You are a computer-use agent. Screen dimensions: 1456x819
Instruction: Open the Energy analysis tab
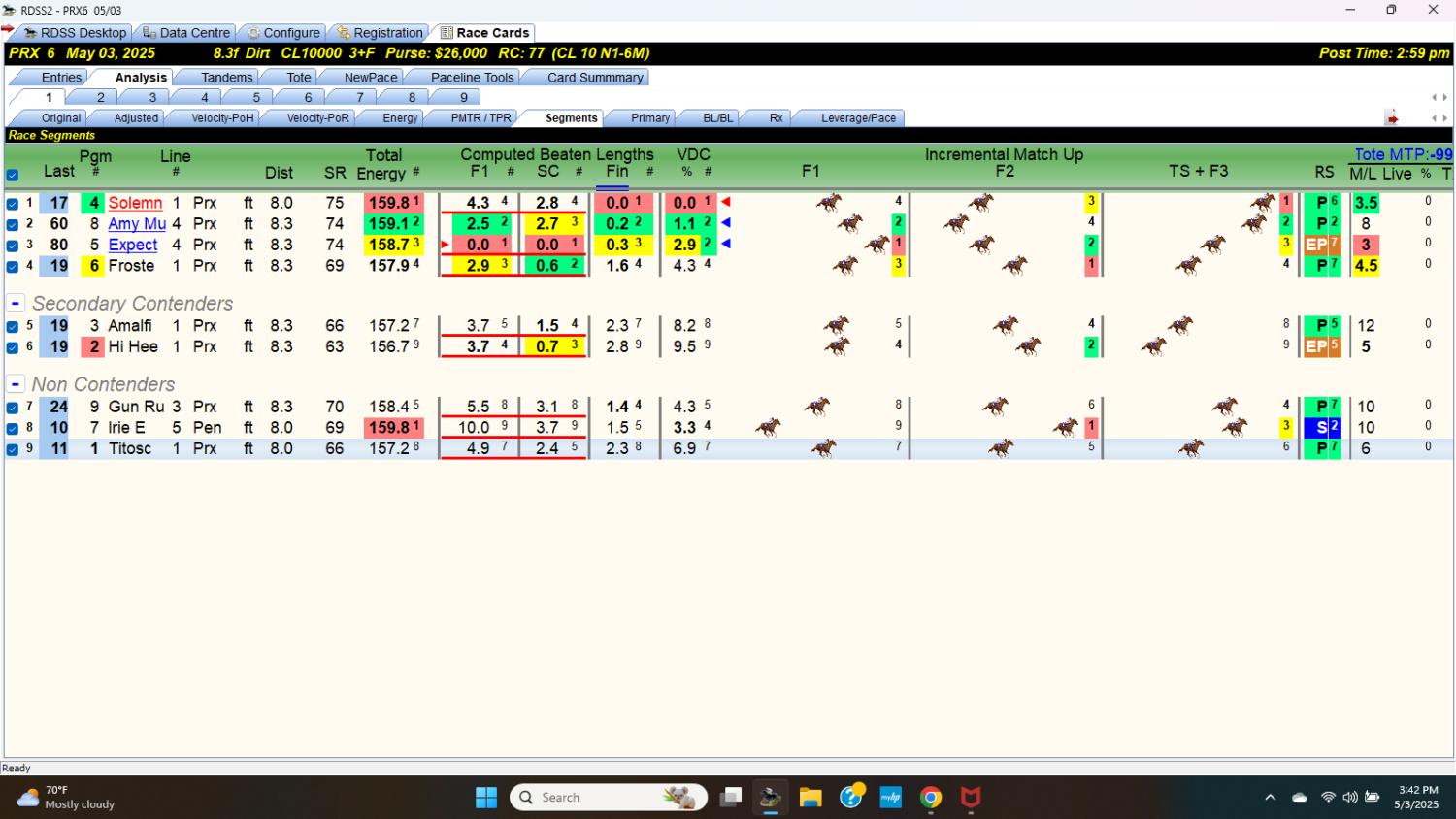tap(400, 118)
